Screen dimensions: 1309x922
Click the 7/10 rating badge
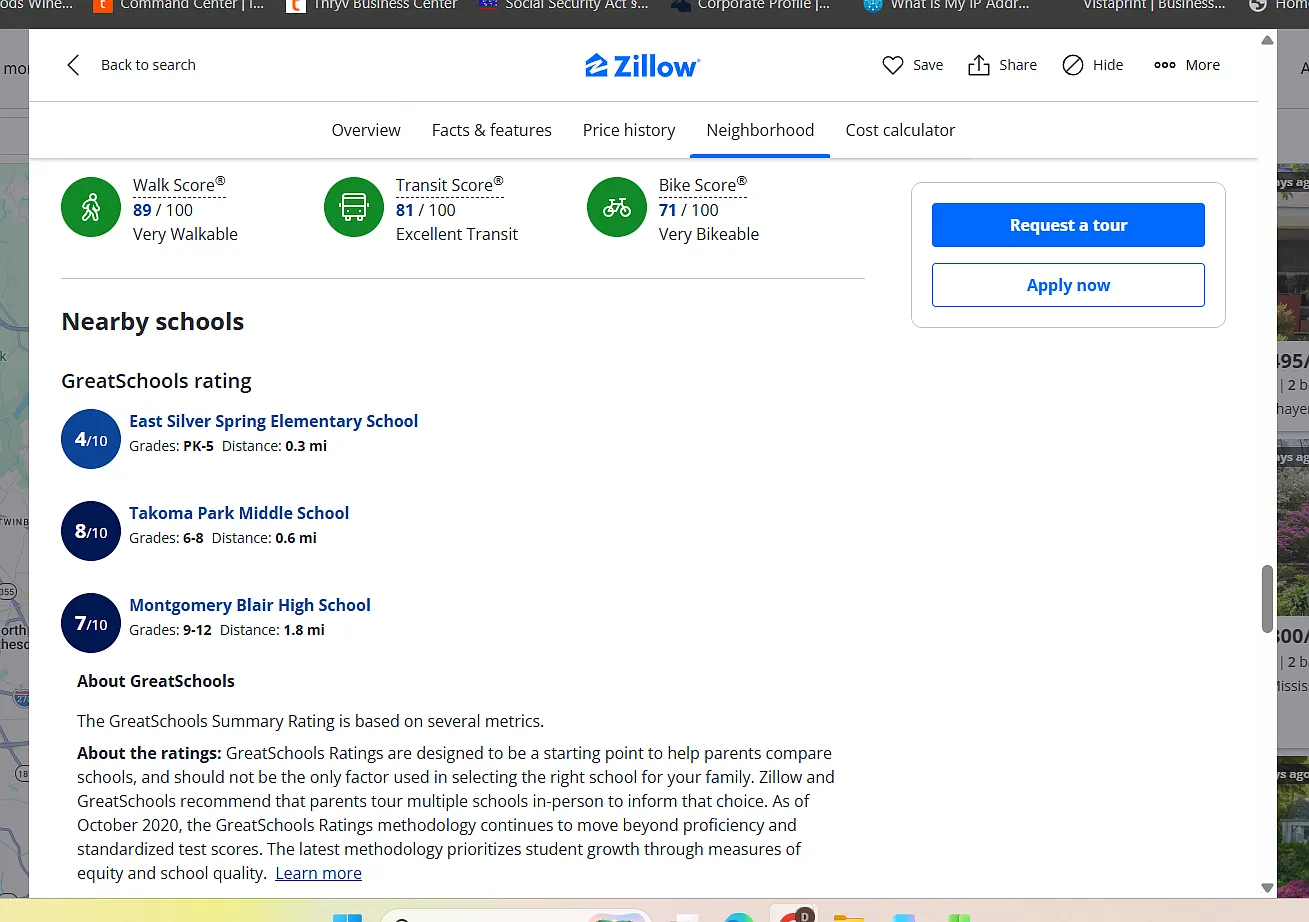point(91,623)
